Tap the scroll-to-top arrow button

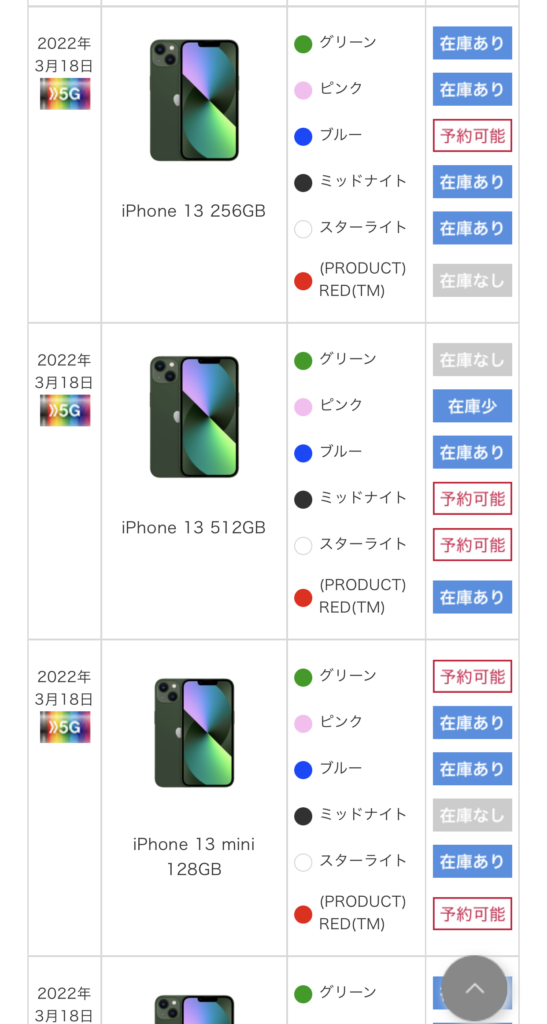(475, 988)
